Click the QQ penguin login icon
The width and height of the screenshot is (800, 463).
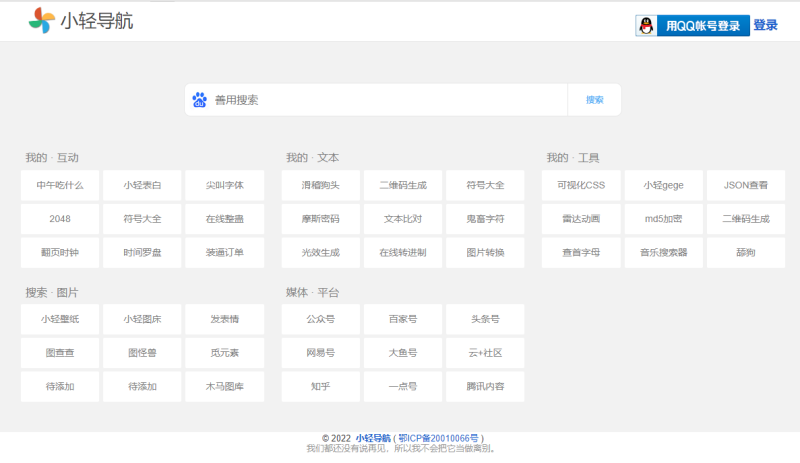click(x=647, y=26)
